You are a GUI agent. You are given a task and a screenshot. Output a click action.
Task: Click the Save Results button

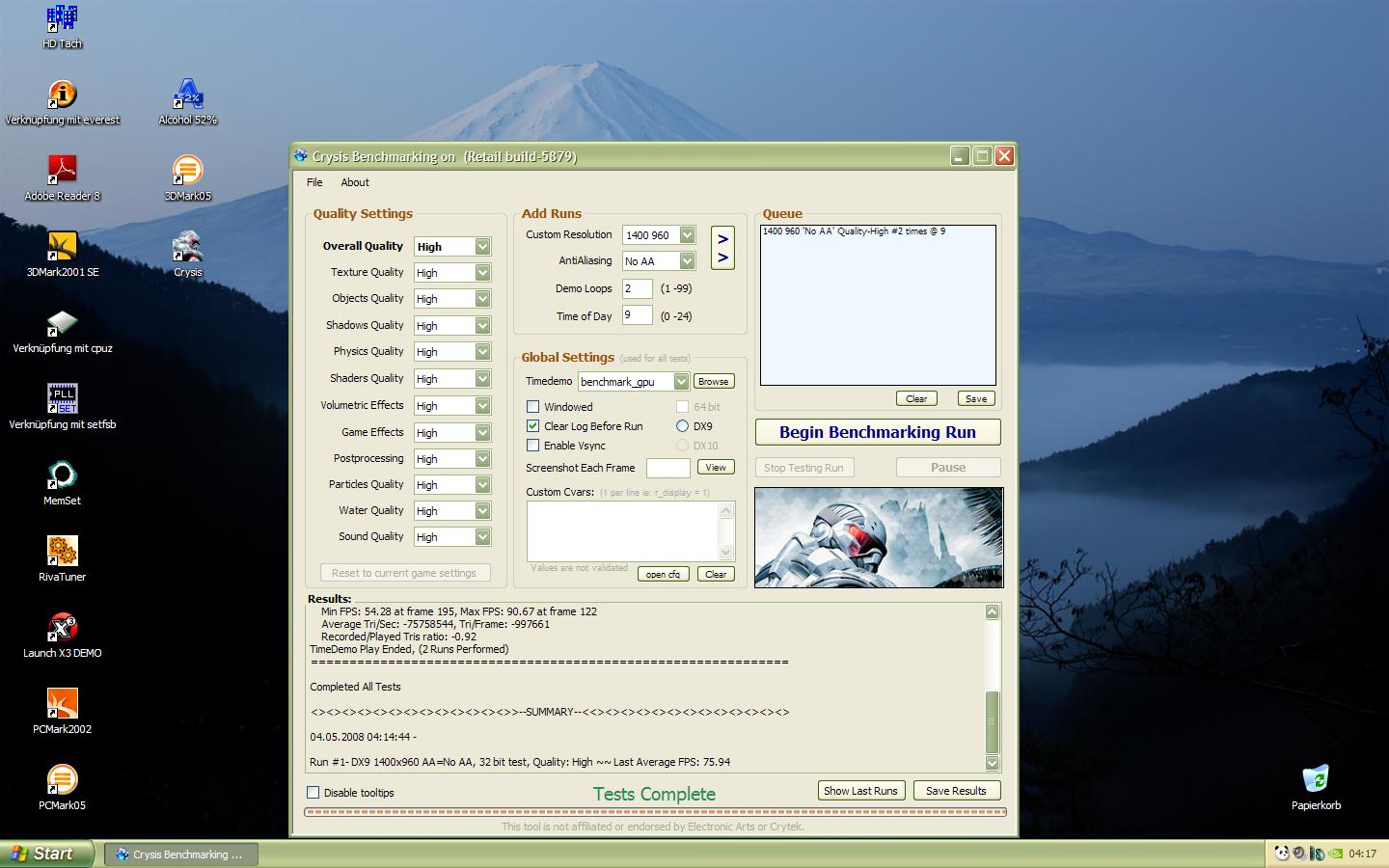(x=955, y=791)
